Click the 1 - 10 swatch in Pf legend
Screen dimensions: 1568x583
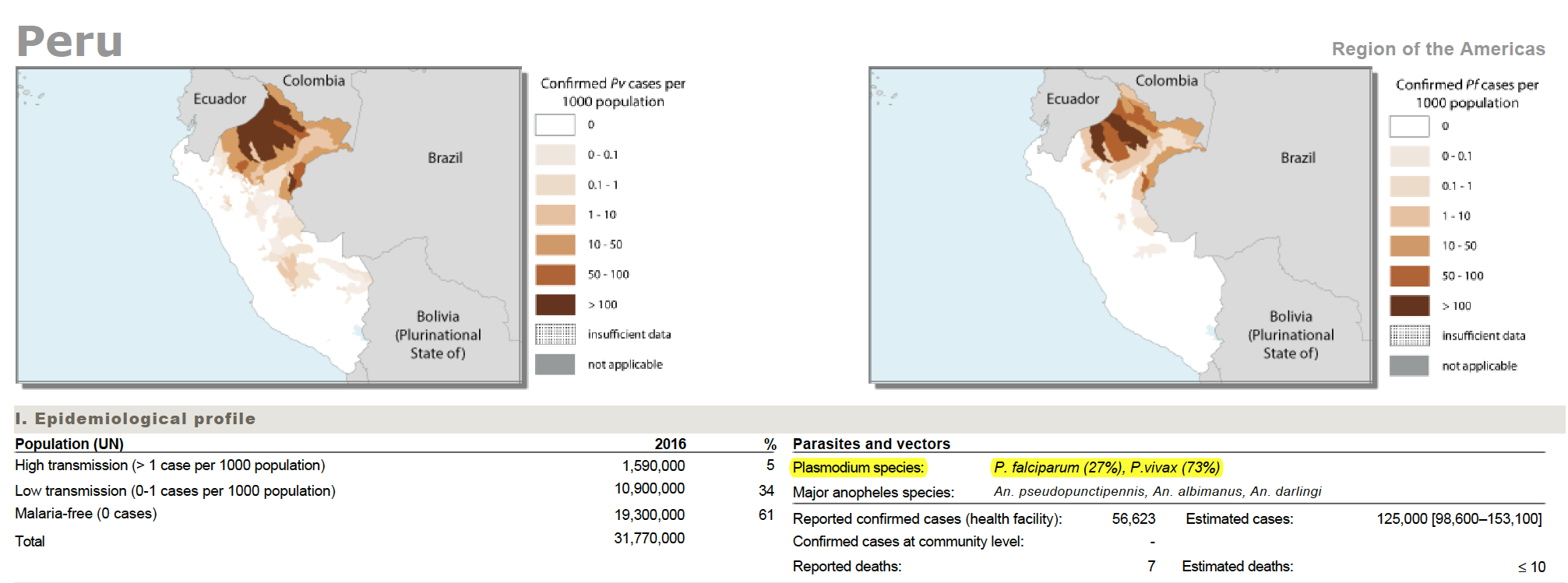1410,216
